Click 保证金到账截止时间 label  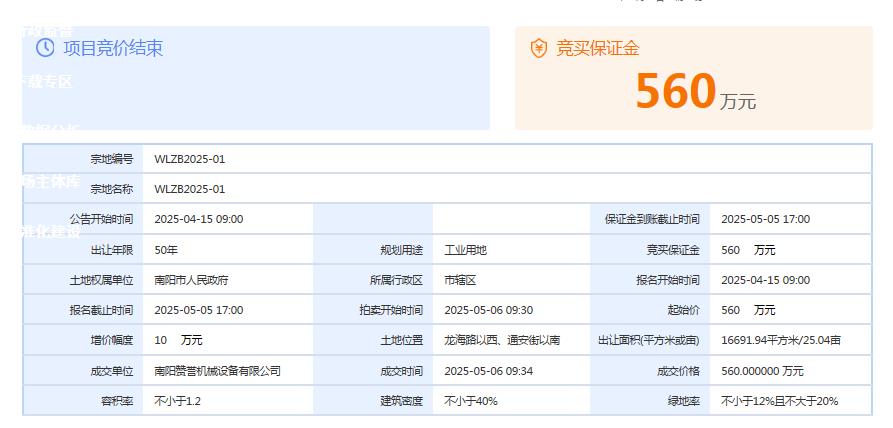(x=652, y=219)
